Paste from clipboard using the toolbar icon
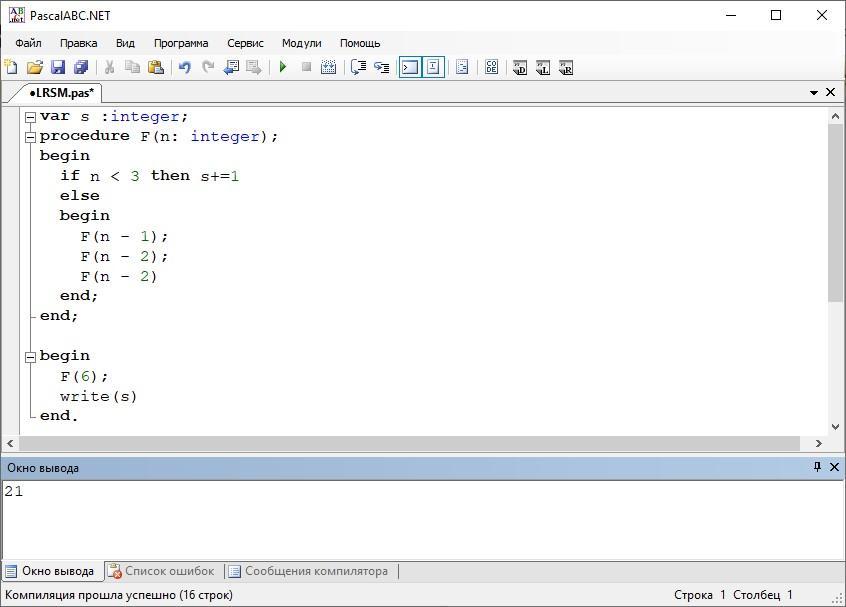Viewport: 846px width, 607px height. 156,67
